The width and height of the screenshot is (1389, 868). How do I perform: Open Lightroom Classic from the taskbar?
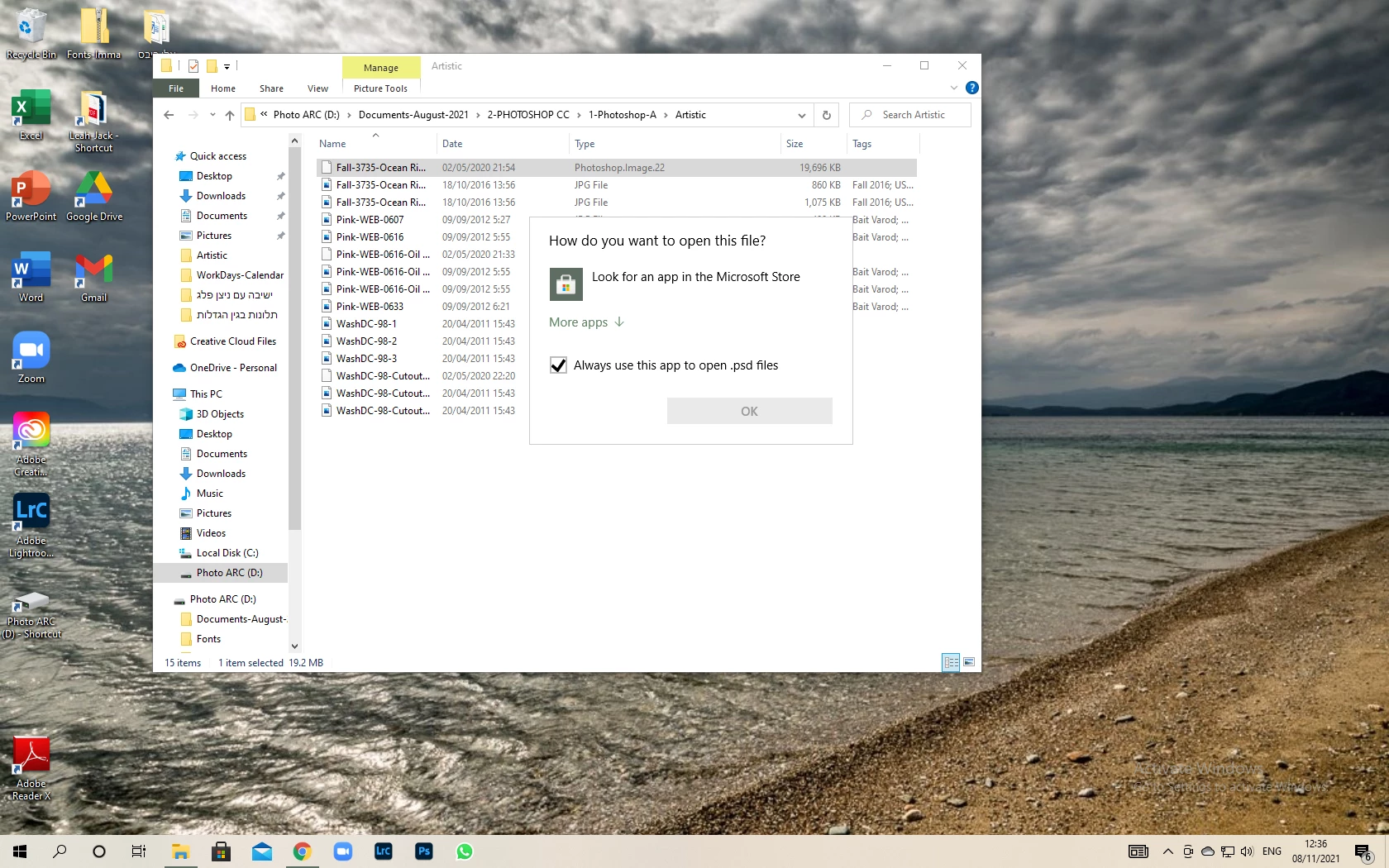coord(384,851)
